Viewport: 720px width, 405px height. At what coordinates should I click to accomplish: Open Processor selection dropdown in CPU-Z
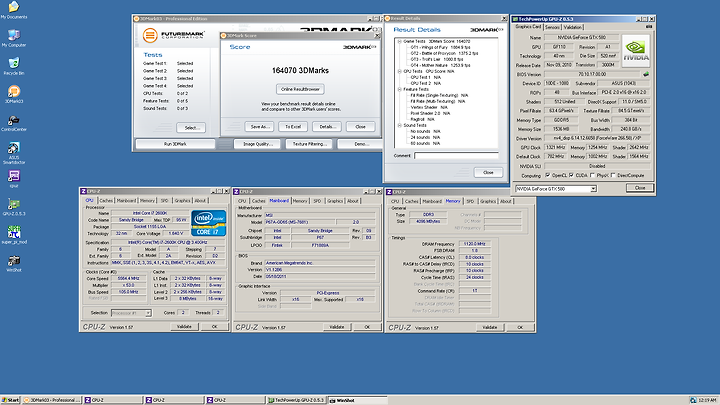click(148, 313)
